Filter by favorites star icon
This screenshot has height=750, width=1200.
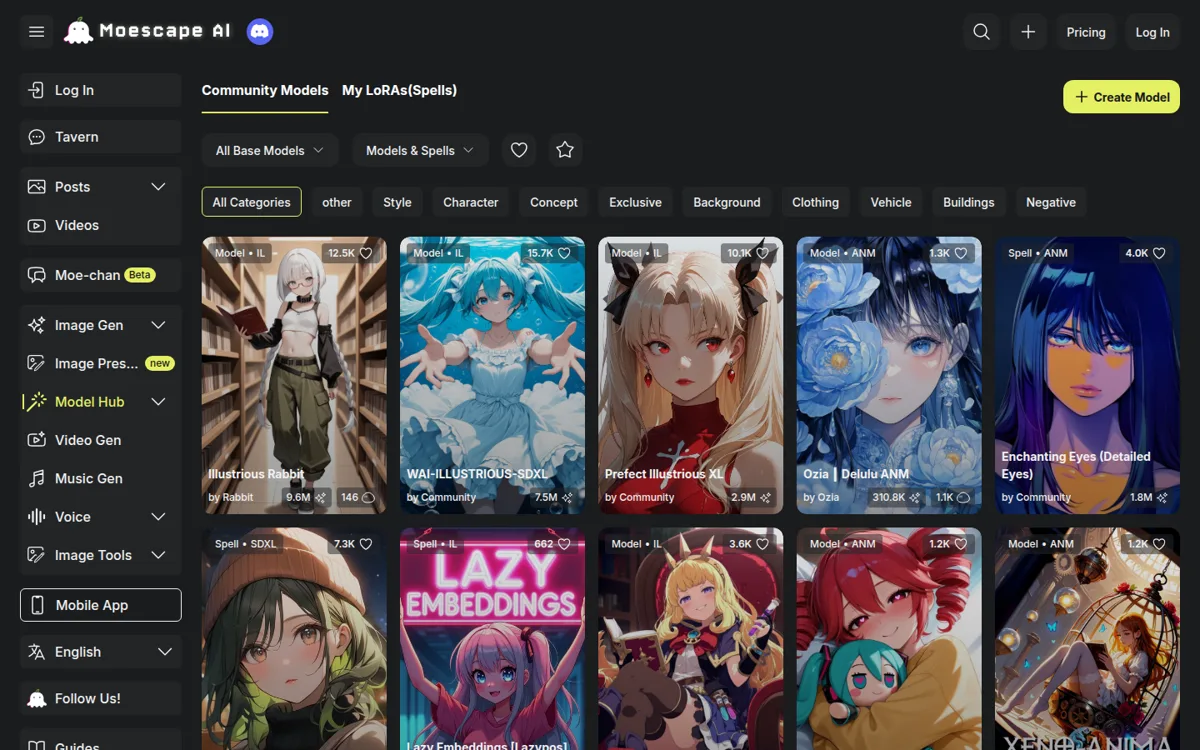coord(565,150)
